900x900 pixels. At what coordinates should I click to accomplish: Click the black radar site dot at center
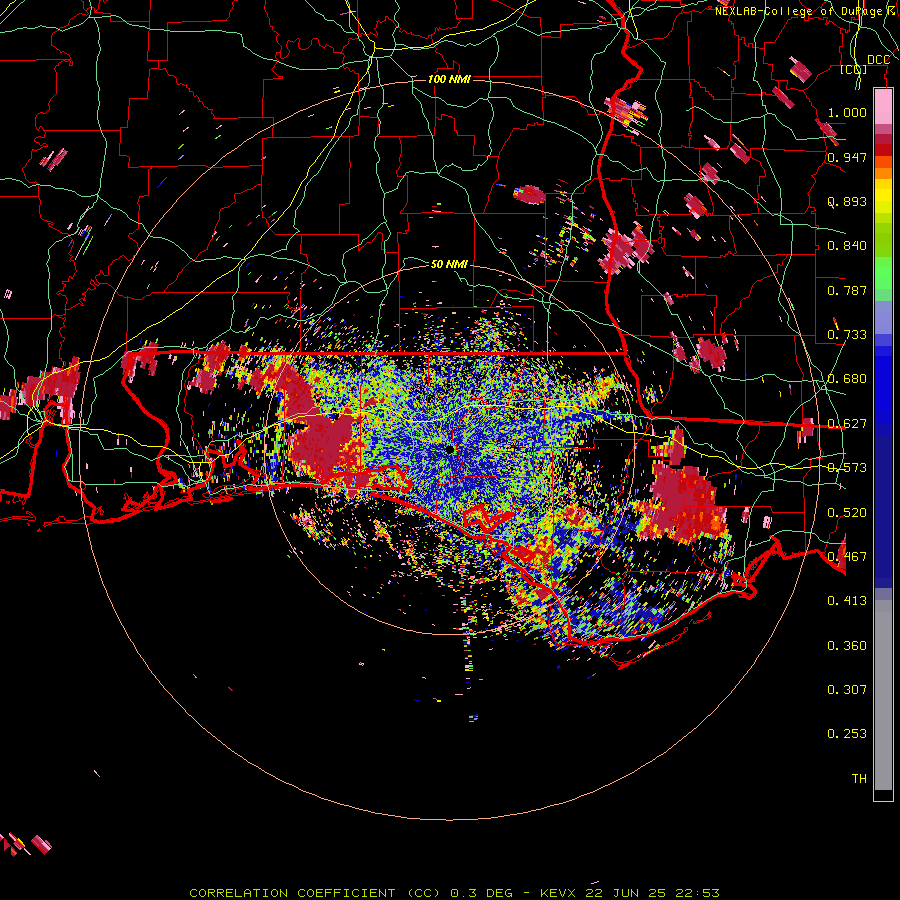click(x=449, y=449)
